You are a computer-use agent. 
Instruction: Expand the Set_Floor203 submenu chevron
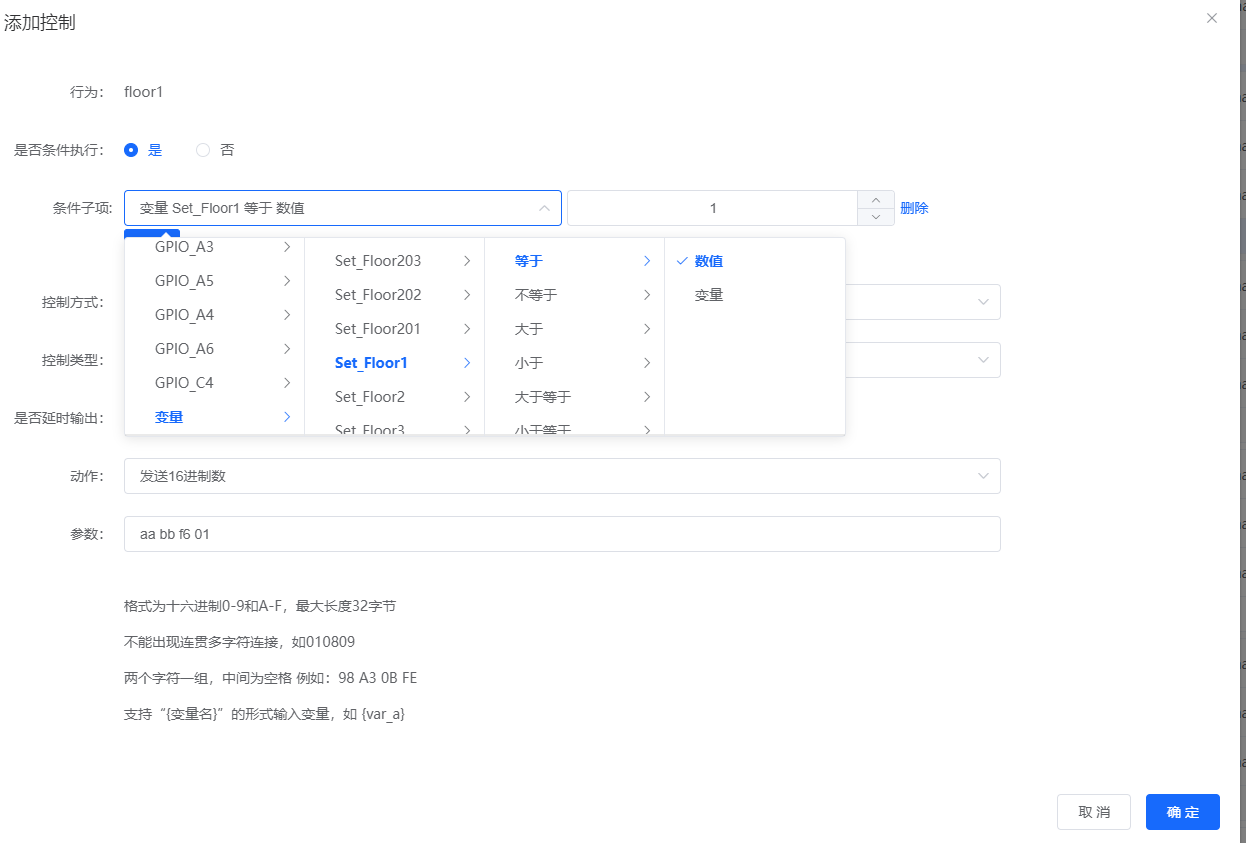coord(466,260)
